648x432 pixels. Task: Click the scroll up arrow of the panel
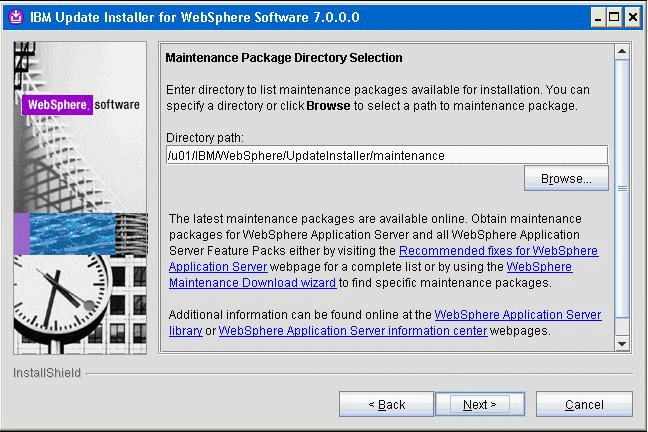point(622,51)
